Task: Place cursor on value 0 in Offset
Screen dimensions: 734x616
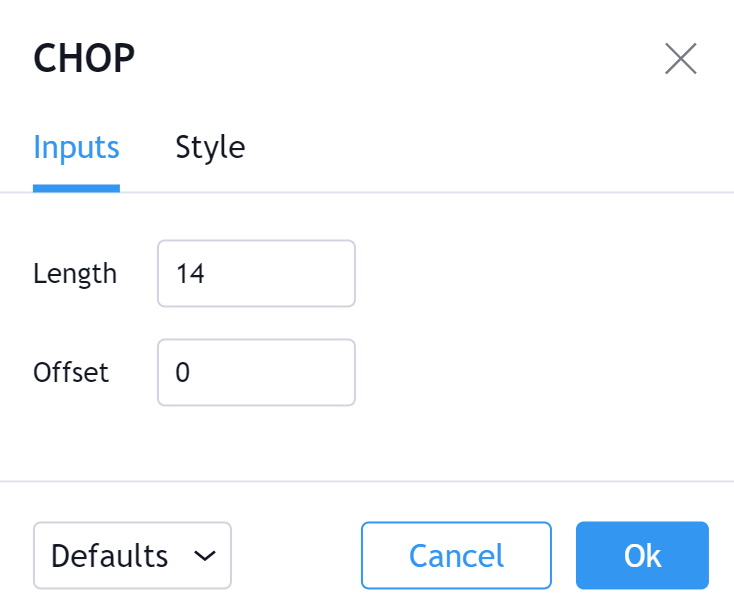Action: tap(183, 373)
